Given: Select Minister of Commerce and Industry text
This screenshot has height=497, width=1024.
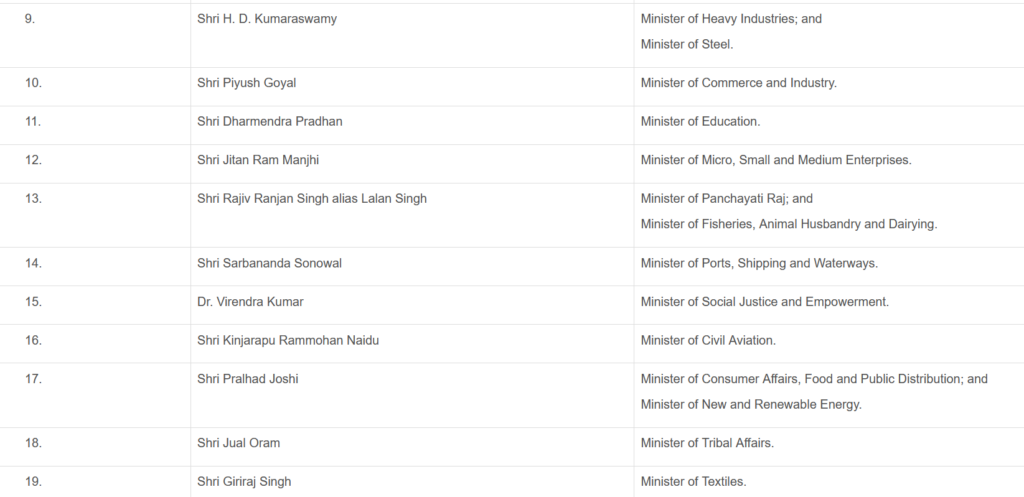Looking at the screenshot, I should pos(738,83).
